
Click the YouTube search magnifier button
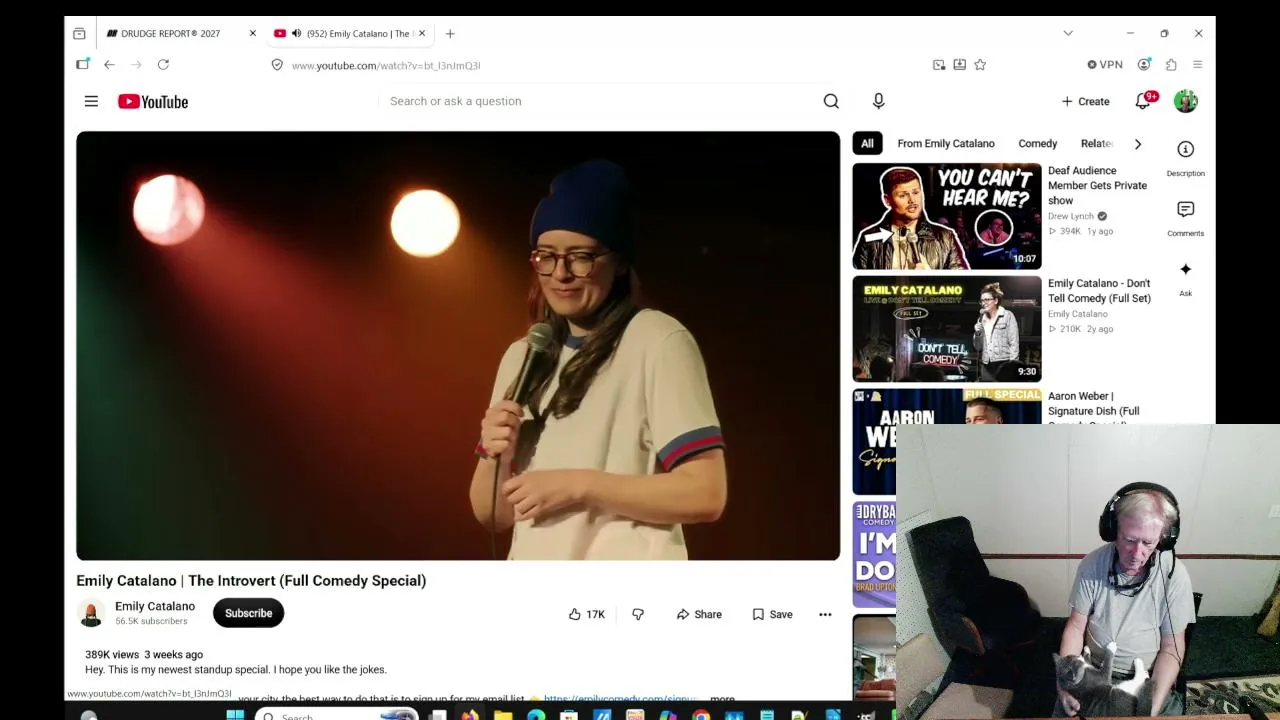click(831, 101)
